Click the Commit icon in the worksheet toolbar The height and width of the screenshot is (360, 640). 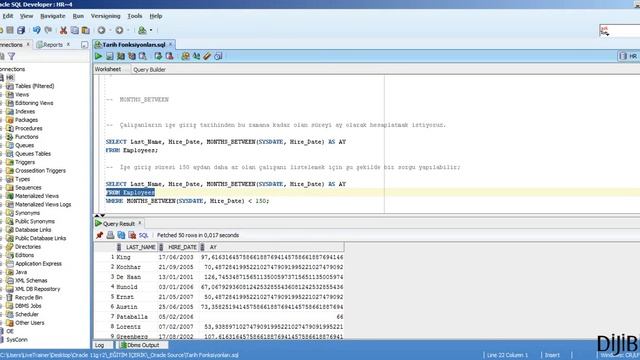pos(158,56)
